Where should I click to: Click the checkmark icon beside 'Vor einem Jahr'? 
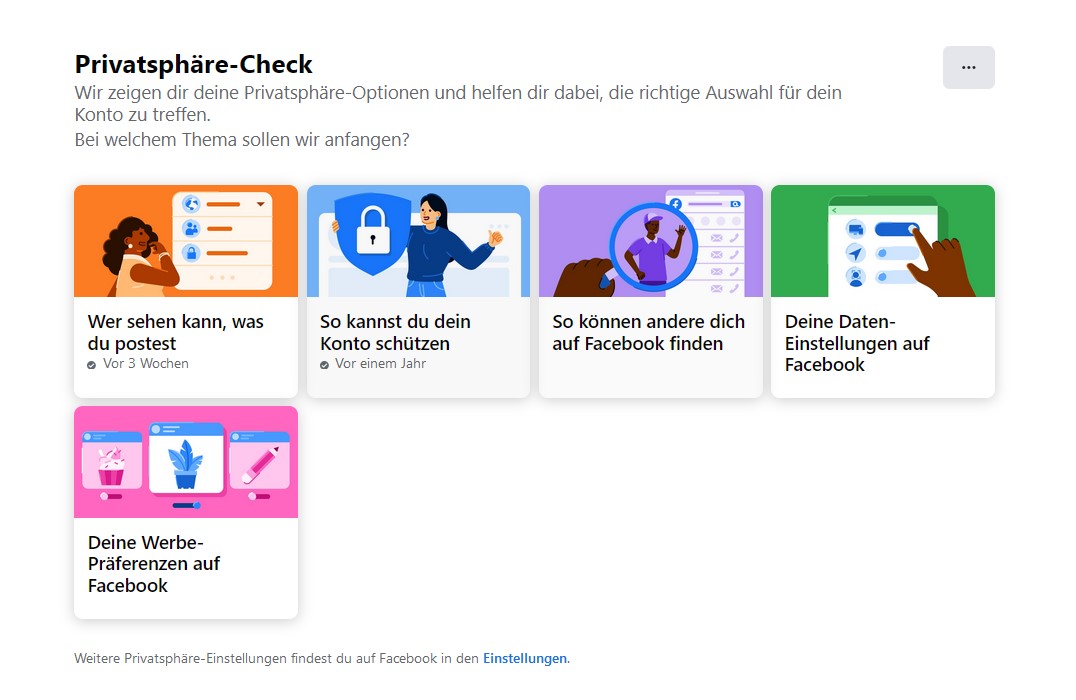pyautogui.click(x=325, y=365)
